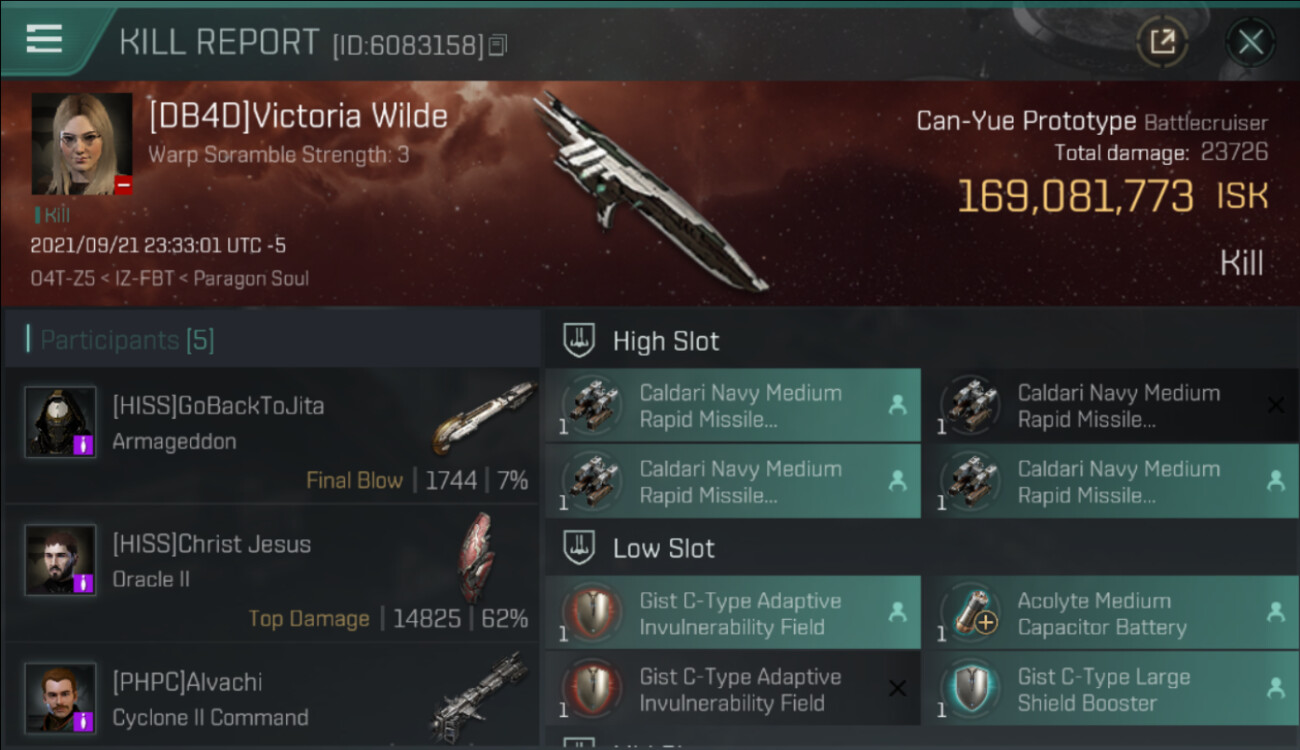1300x750 pixels.
Task: Tap the info badge on Alvachi portrait
Action: 84,720
